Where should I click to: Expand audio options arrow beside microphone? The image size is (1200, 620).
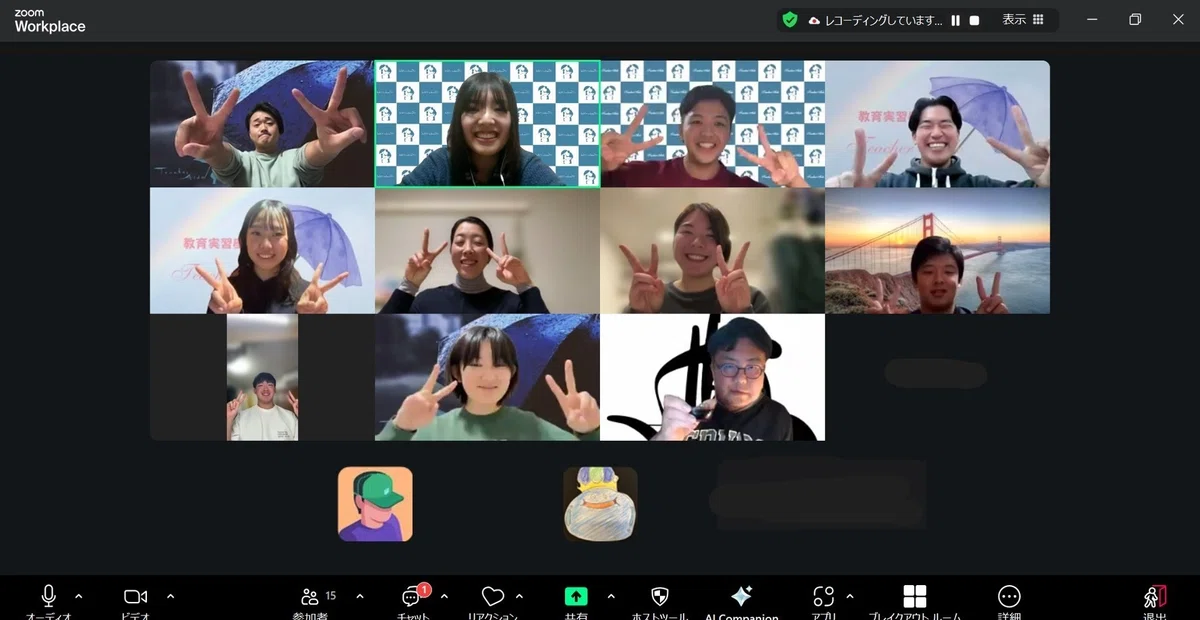79,596
